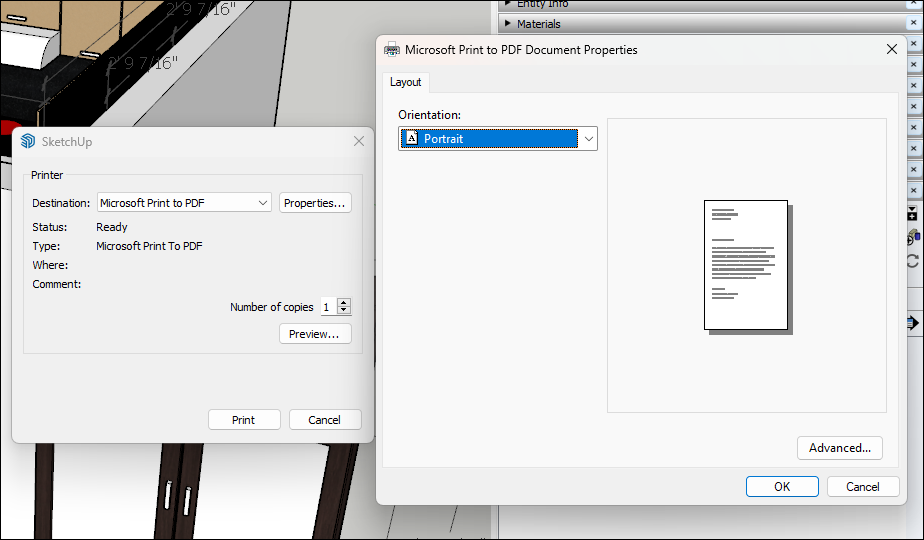Expand the Materials panel triangle
The image size is (924, 540).
pyautogui.click(x=507, y=24)
